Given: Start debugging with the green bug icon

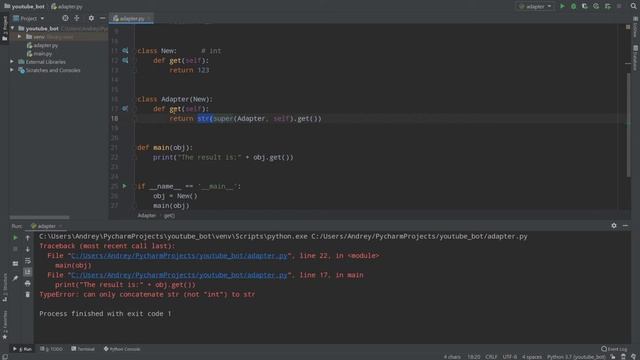Looking at the screenshot, I should [x=573, y=6].
